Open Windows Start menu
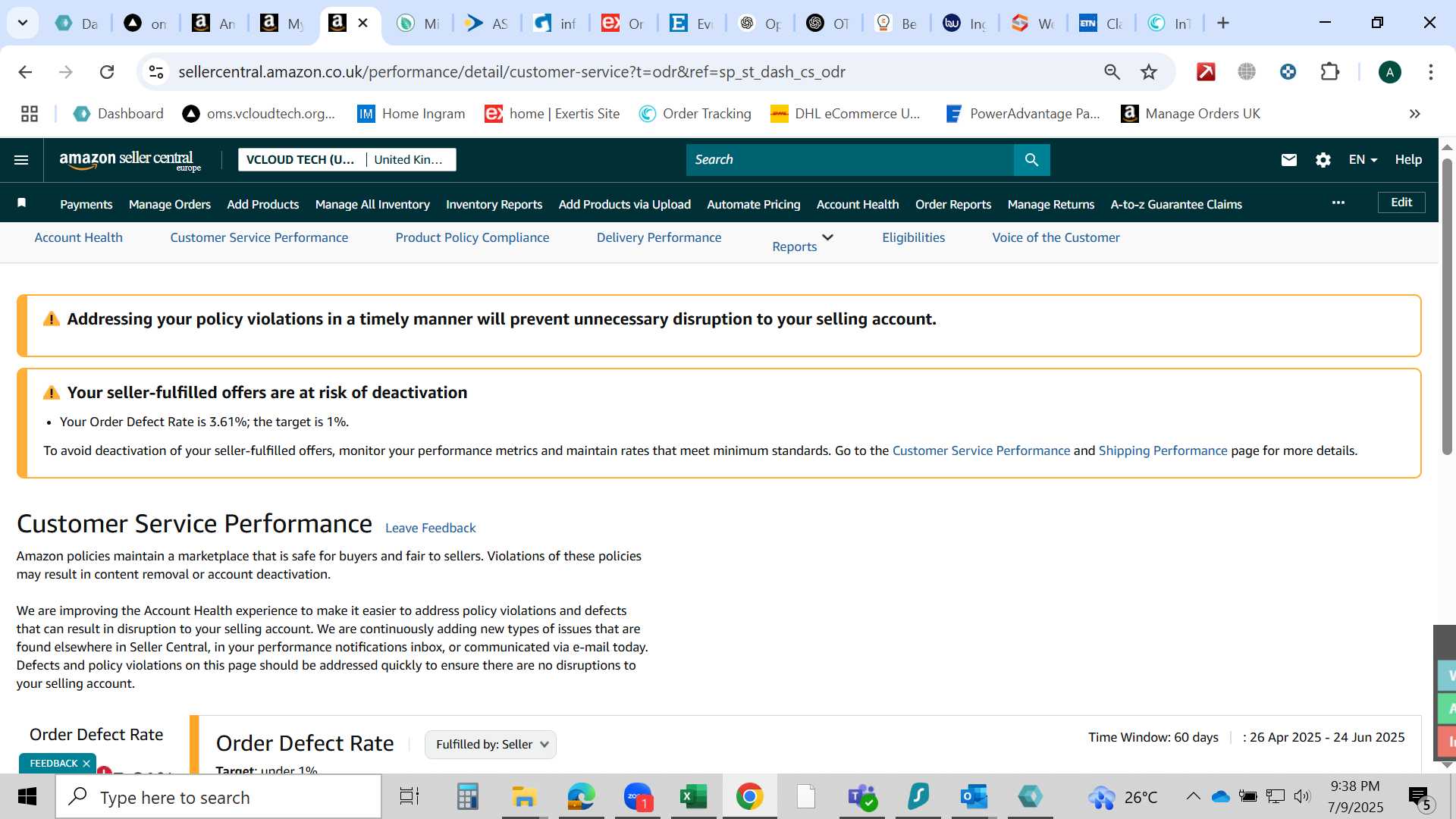 27,797
